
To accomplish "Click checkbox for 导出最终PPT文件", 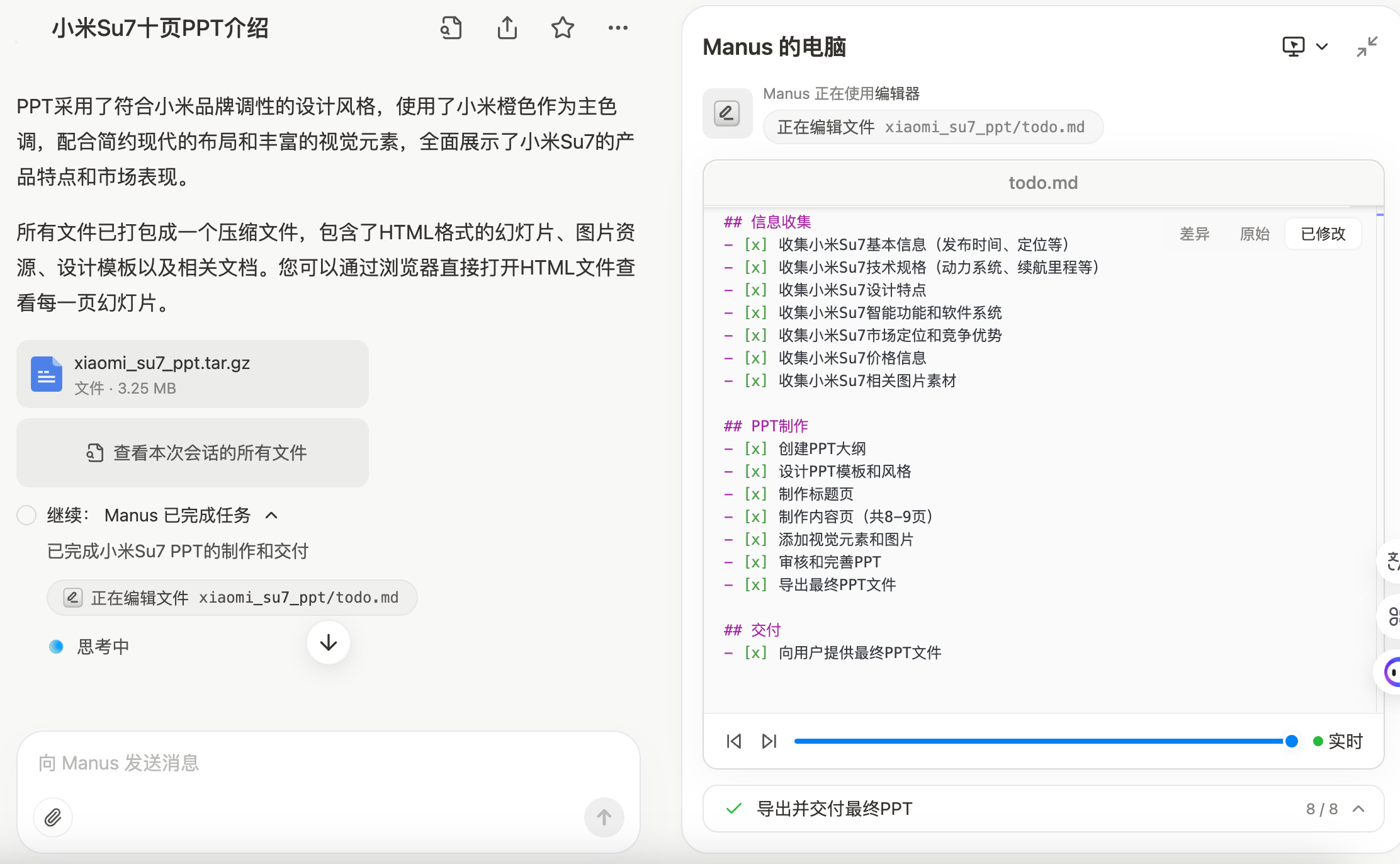I will [x=755, y=585].
